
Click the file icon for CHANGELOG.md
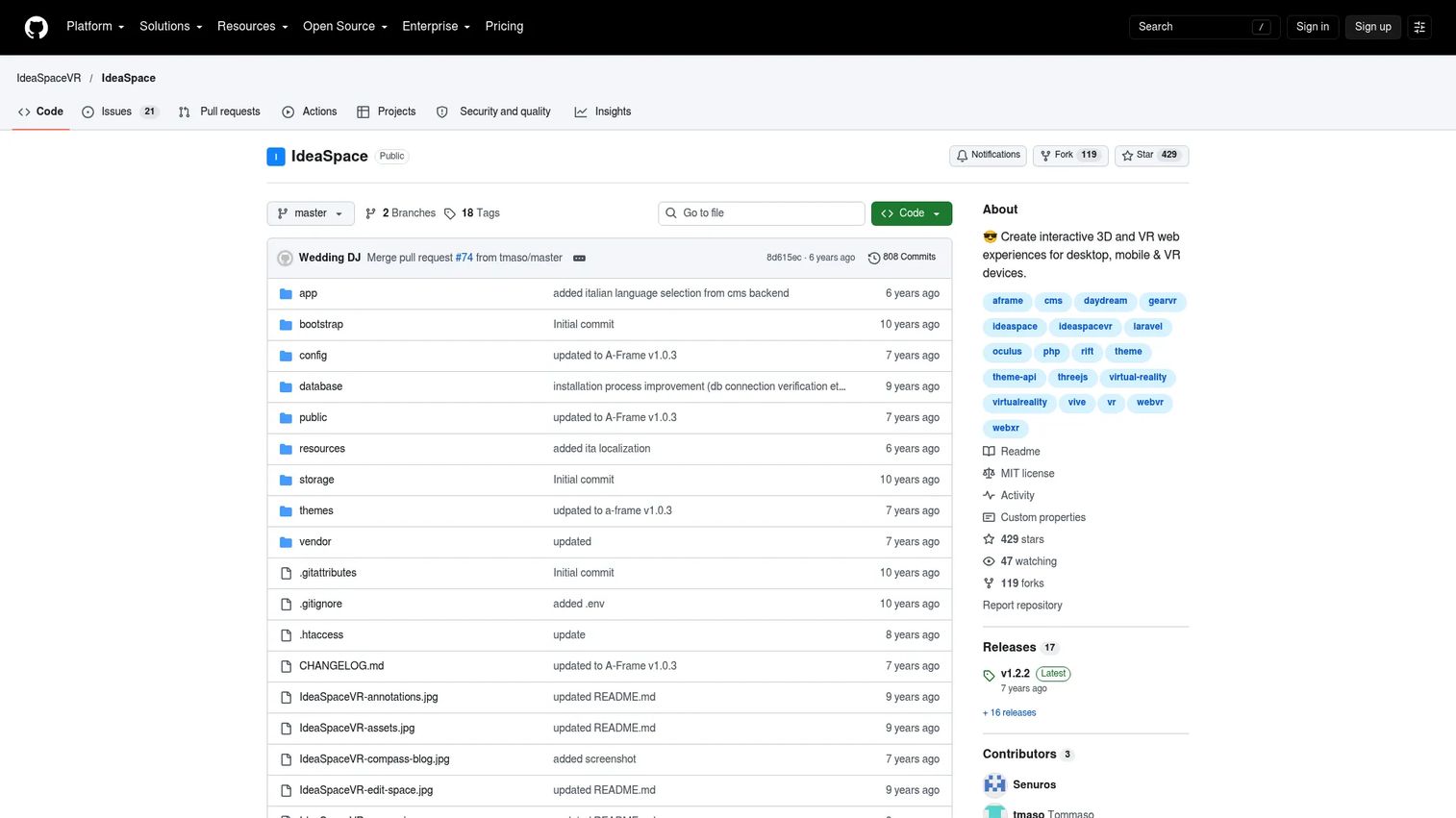[x=286, y=666]
